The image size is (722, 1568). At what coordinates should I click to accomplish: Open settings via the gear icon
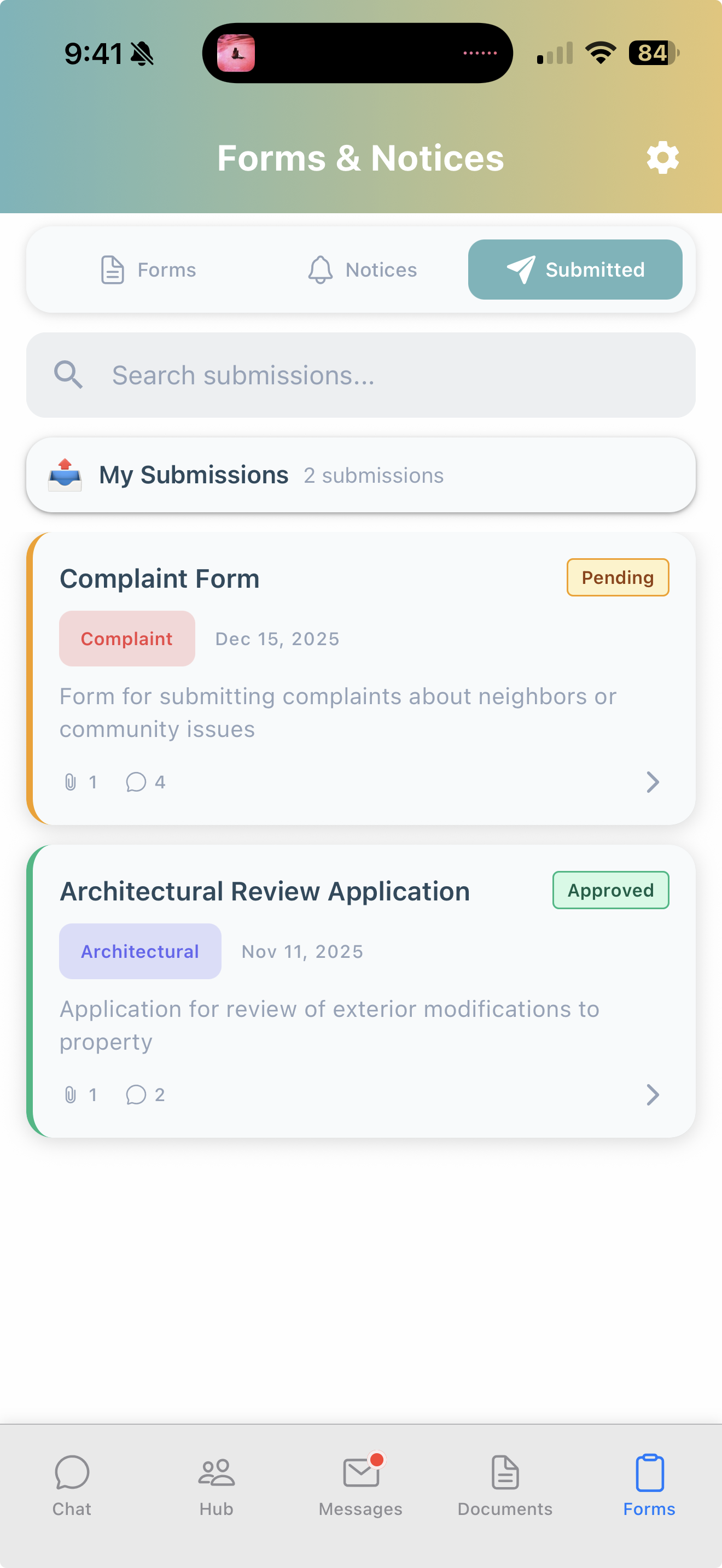pyautogui.click(x=662, y=158)
